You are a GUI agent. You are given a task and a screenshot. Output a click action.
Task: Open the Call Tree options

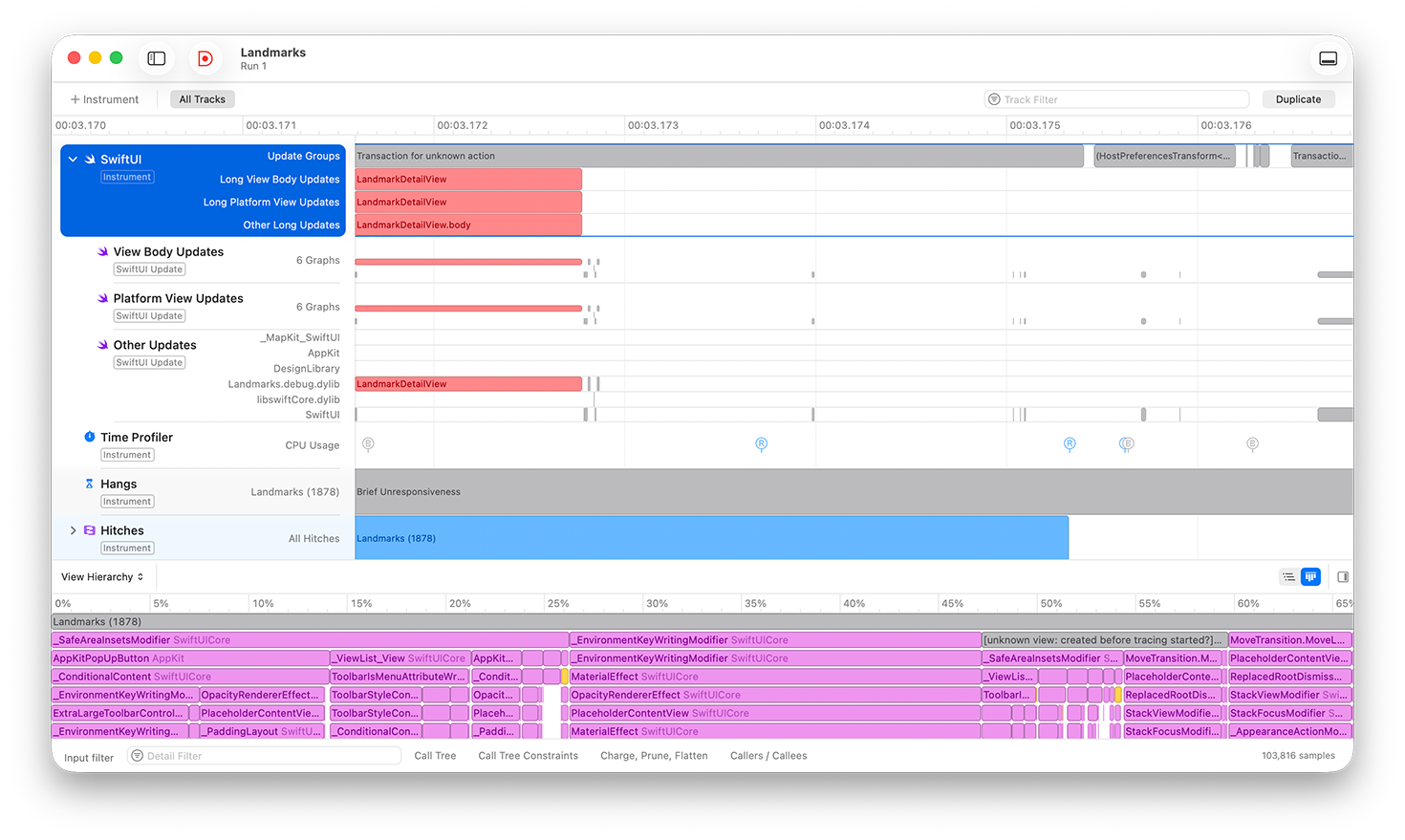(x=435, y=756)
